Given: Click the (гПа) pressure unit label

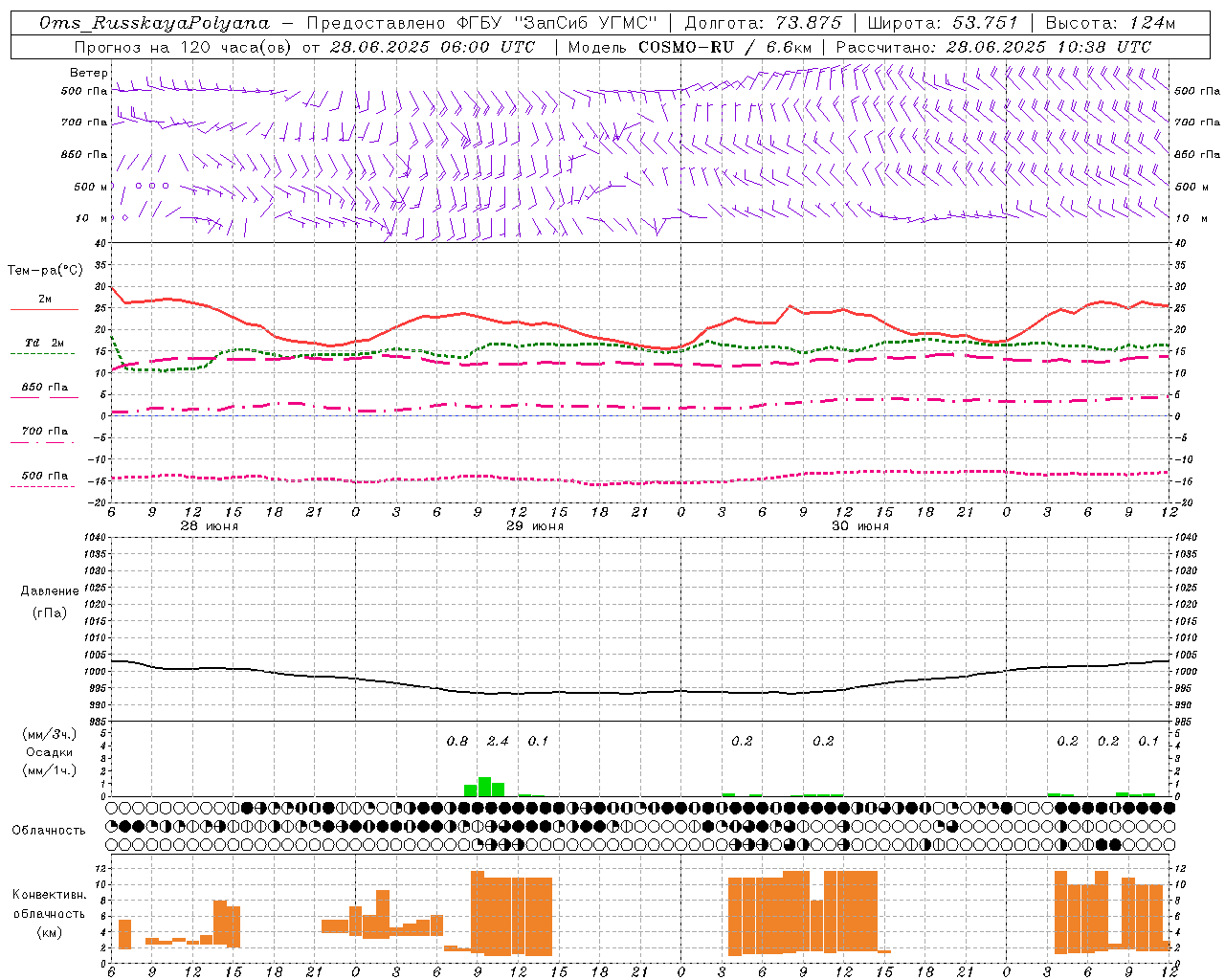Looking at the screenshot, I should click(x=50, y=612).
